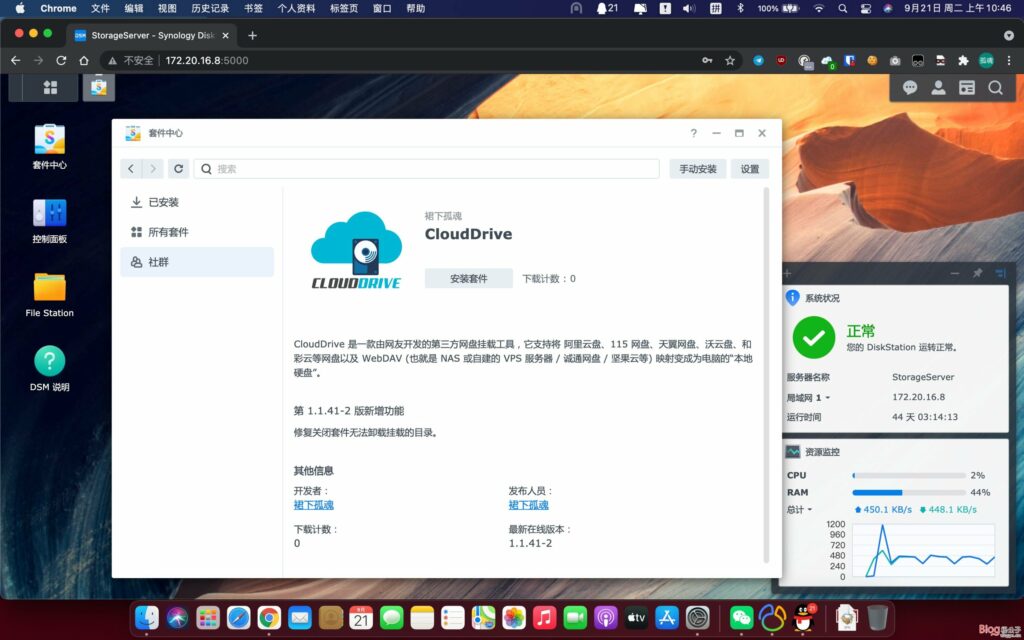The width and height of the screenshot is (1024, 640).
Task: Open widget panel layout settings icon
Action: click(1000, 274)
